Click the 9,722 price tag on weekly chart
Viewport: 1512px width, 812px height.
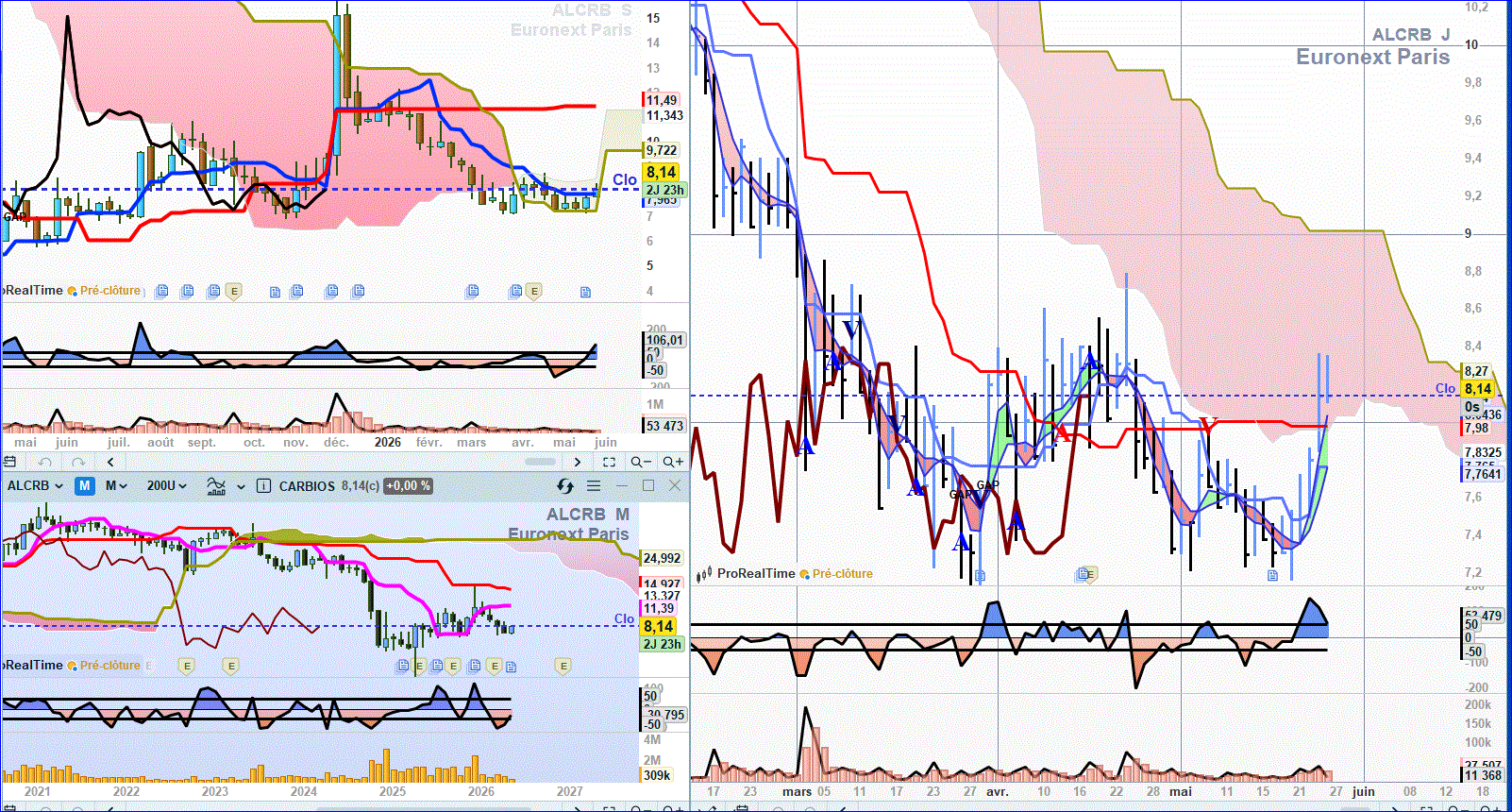point(662,150)
